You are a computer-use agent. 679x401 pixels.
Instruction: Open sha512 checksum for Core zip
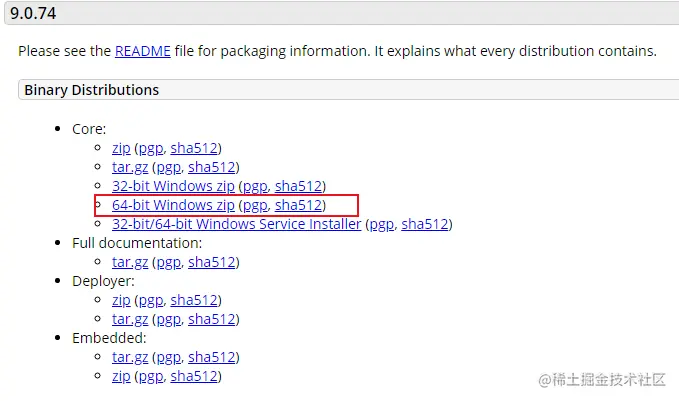pyautogui.click(x=194, y=148)
